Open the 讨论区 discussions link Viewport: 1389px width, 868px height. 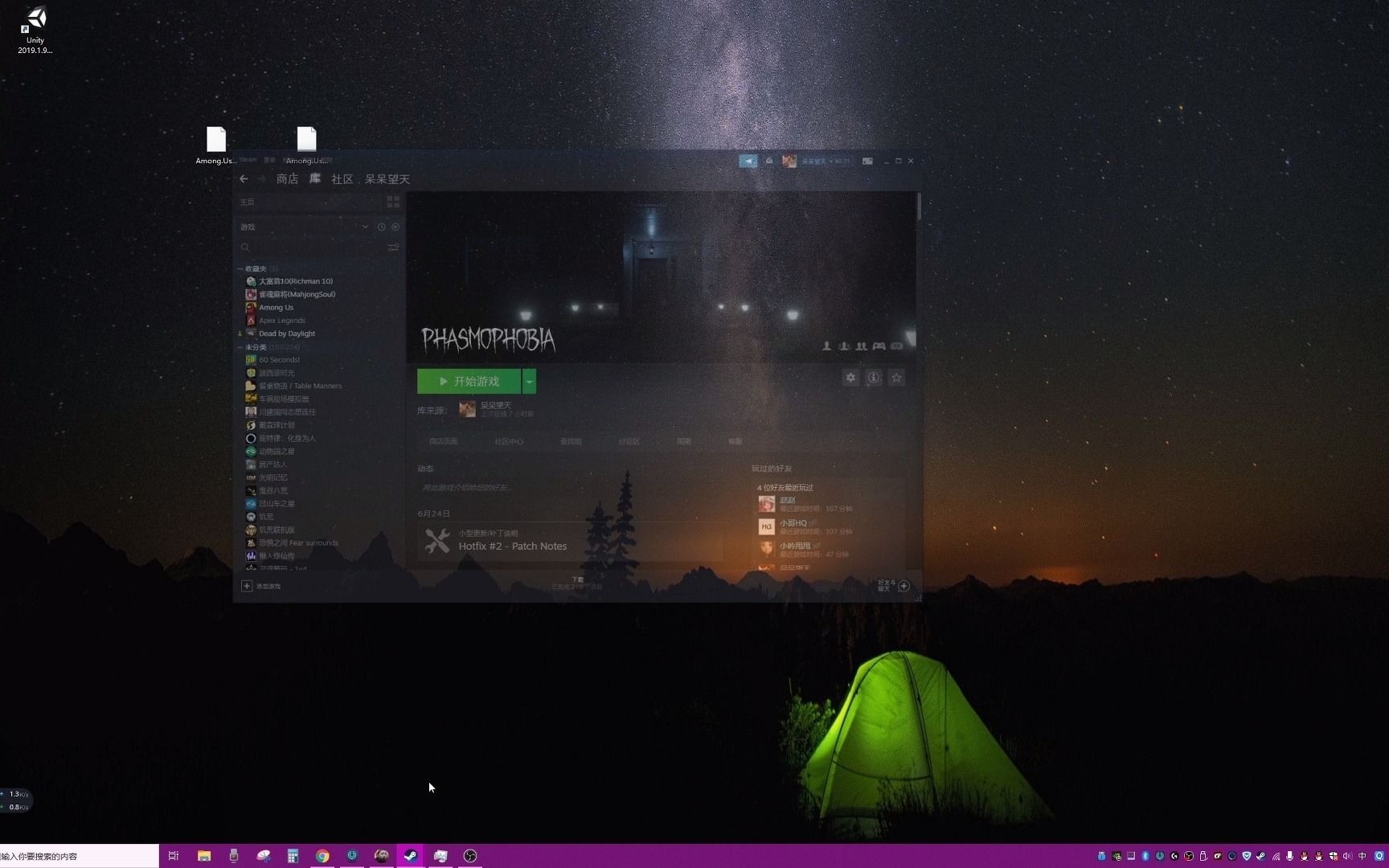coord(629,441)
